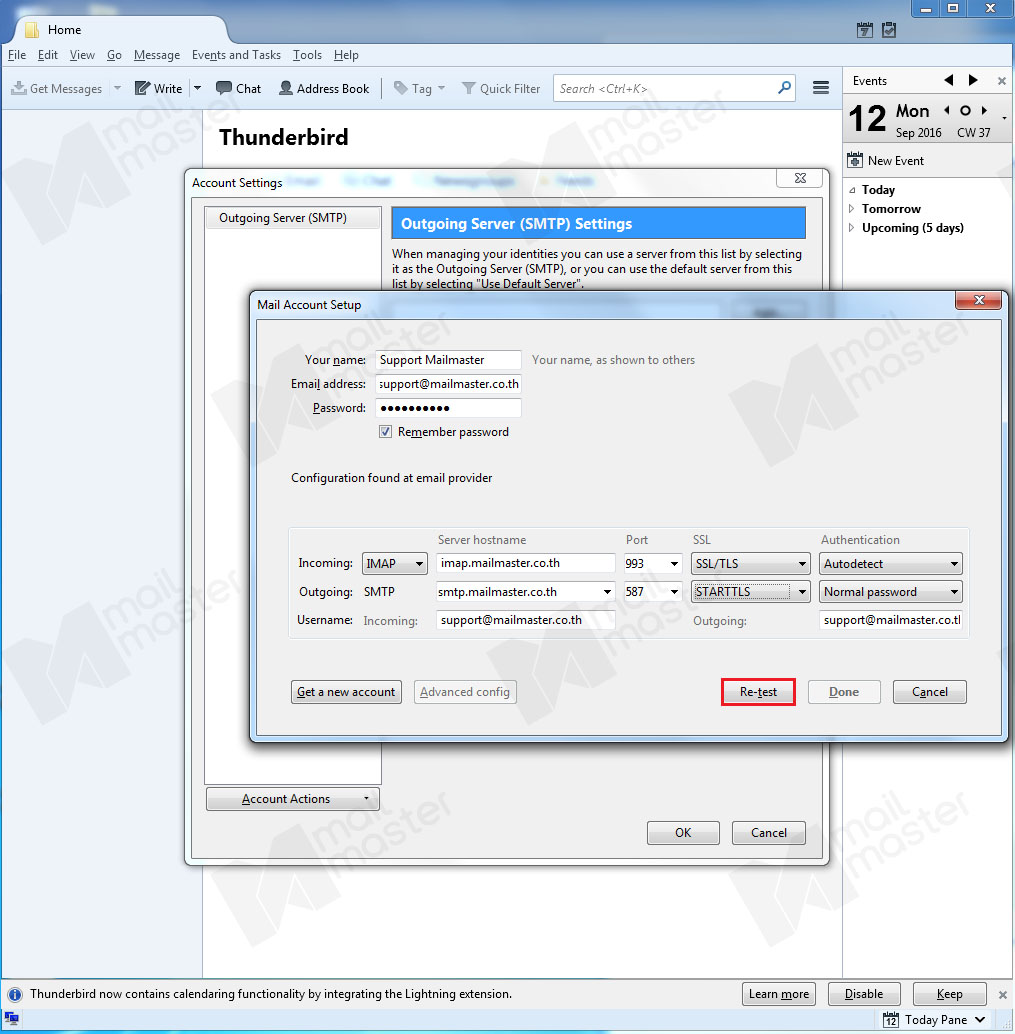The height and width of the screenshot is (1034, 1015).
Task: Go to next day in Today pane
Action: (984, 110)
